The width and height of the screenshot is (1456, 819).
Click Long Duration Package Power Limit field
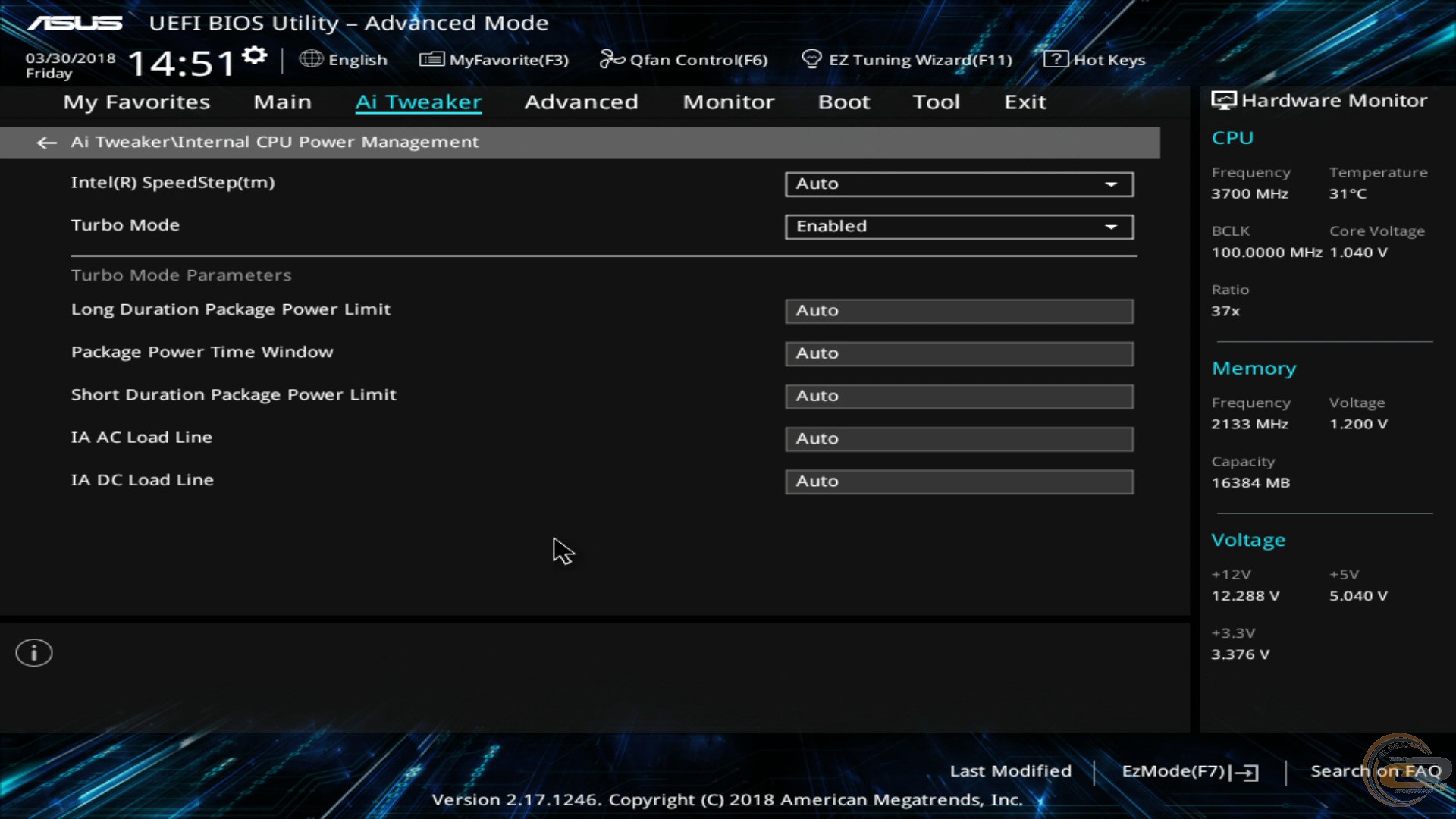959,311
